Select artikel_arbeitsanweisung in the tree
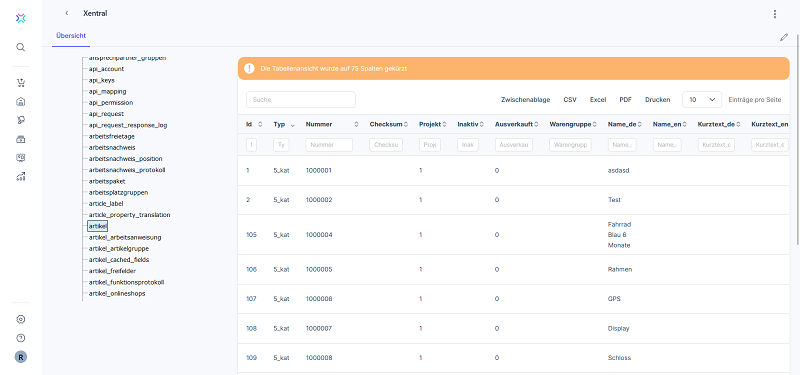The height and width of the screenshot is (375, 800). tap(125, 237)
